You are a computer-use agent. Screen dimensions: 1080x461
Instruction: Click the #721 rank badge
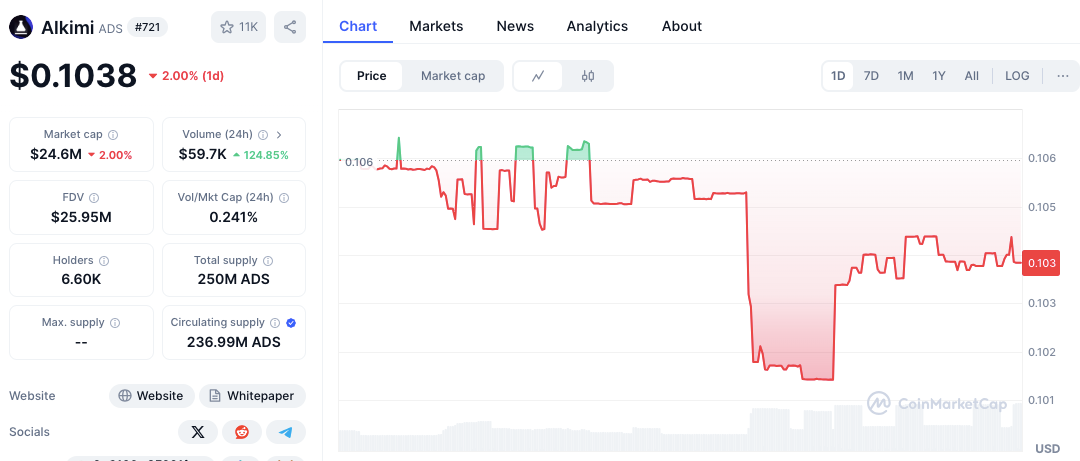pos(148,28)
